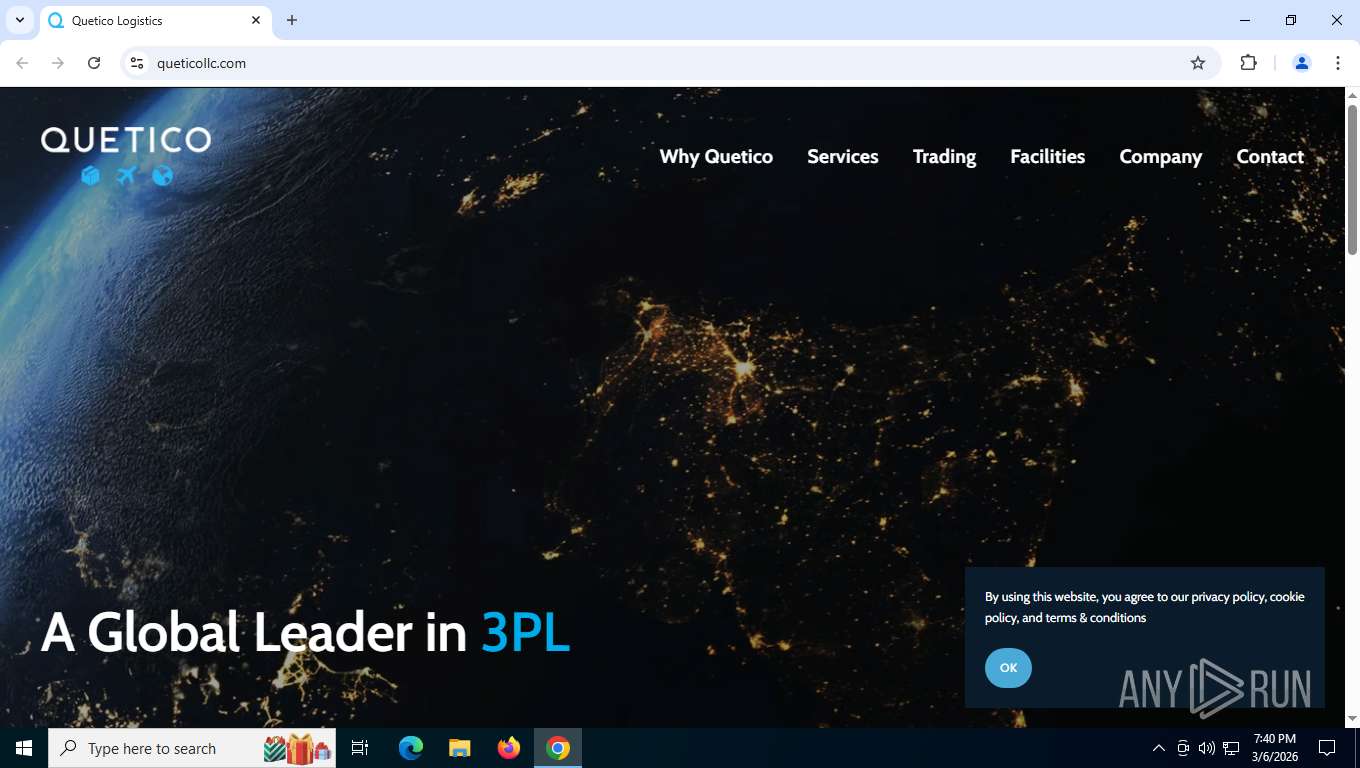Open Chrome profile avatar

click(x=1302, y=63)
